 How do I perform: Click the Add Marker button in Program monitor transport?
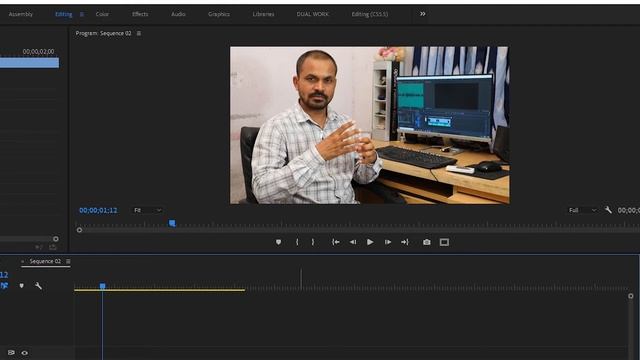pyautogui.click(x=278, y=242)
